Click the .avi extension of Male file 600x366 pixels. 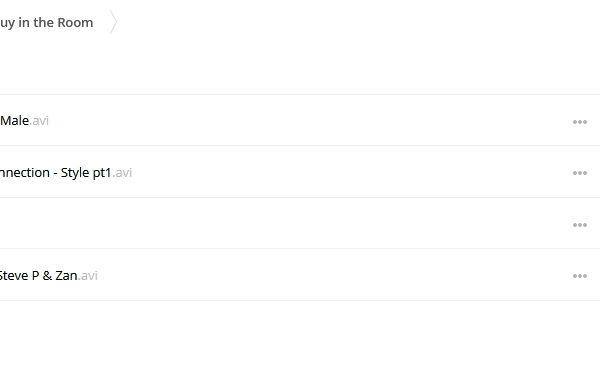[x=39, y=121]
